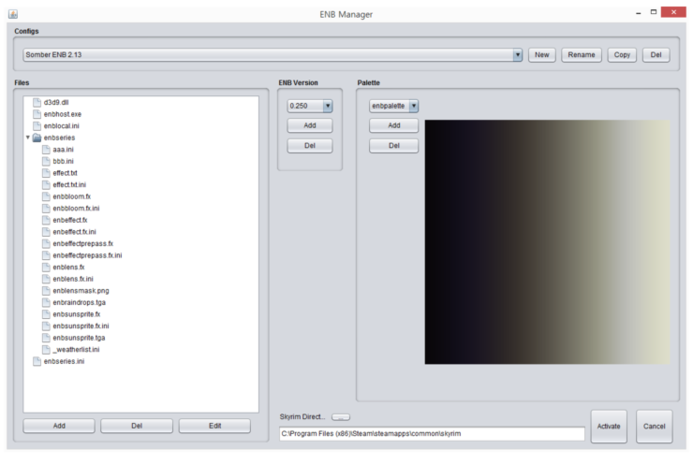Add a file in Files panel
This screenshot has height=464, width=693.
pyautogui.click(x=59, y=426)
